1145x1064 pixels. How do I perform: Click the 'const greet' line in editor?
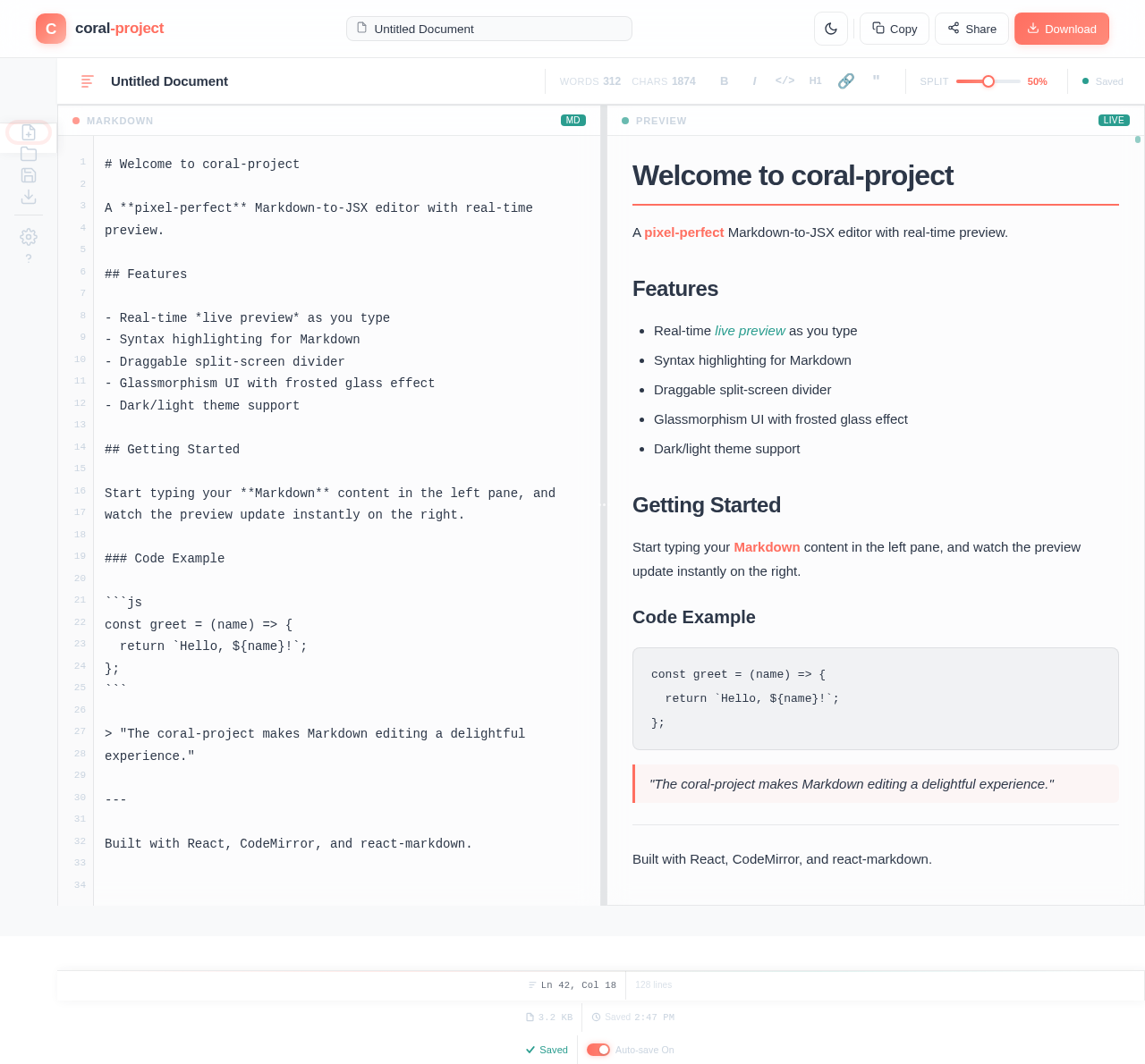point(199,625)
